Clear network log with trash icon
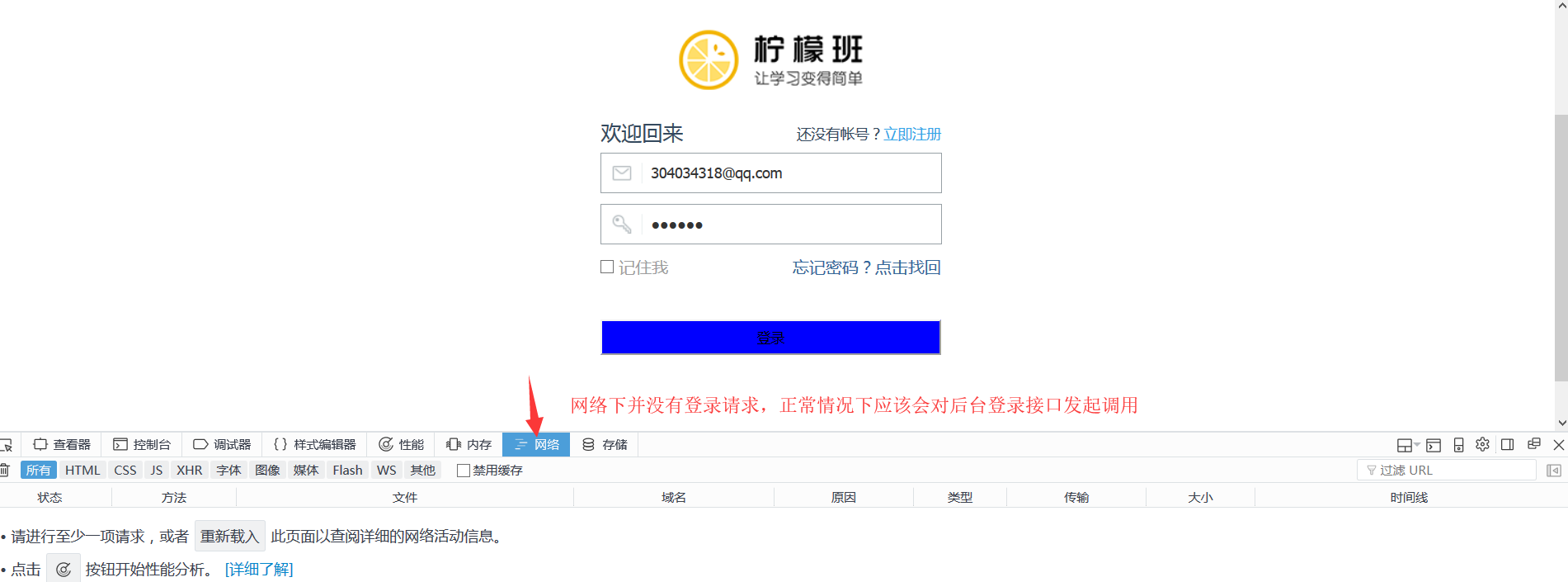This screenshot has width=1568, height=582. 4,470
